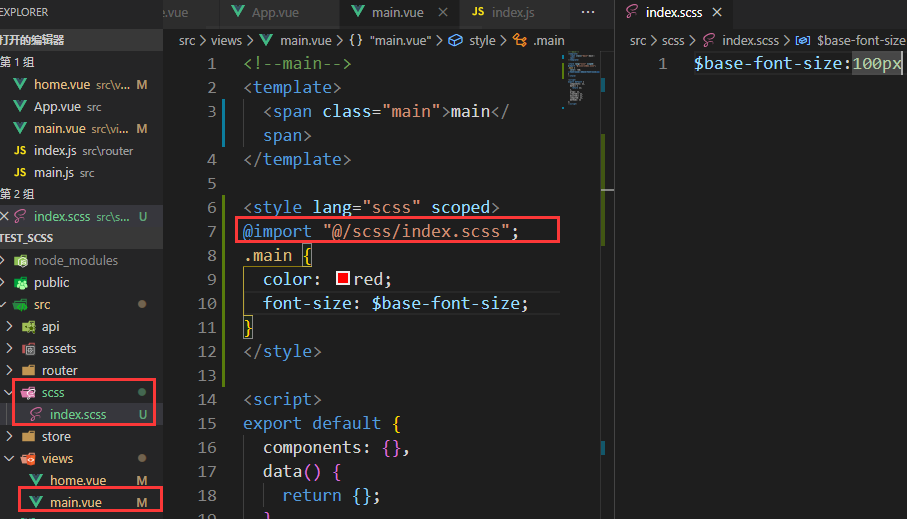Image resolution: width=907 pixels, height=519 pixels.
Task: Close the main.vue editor tab
Action: click(443, 12)
